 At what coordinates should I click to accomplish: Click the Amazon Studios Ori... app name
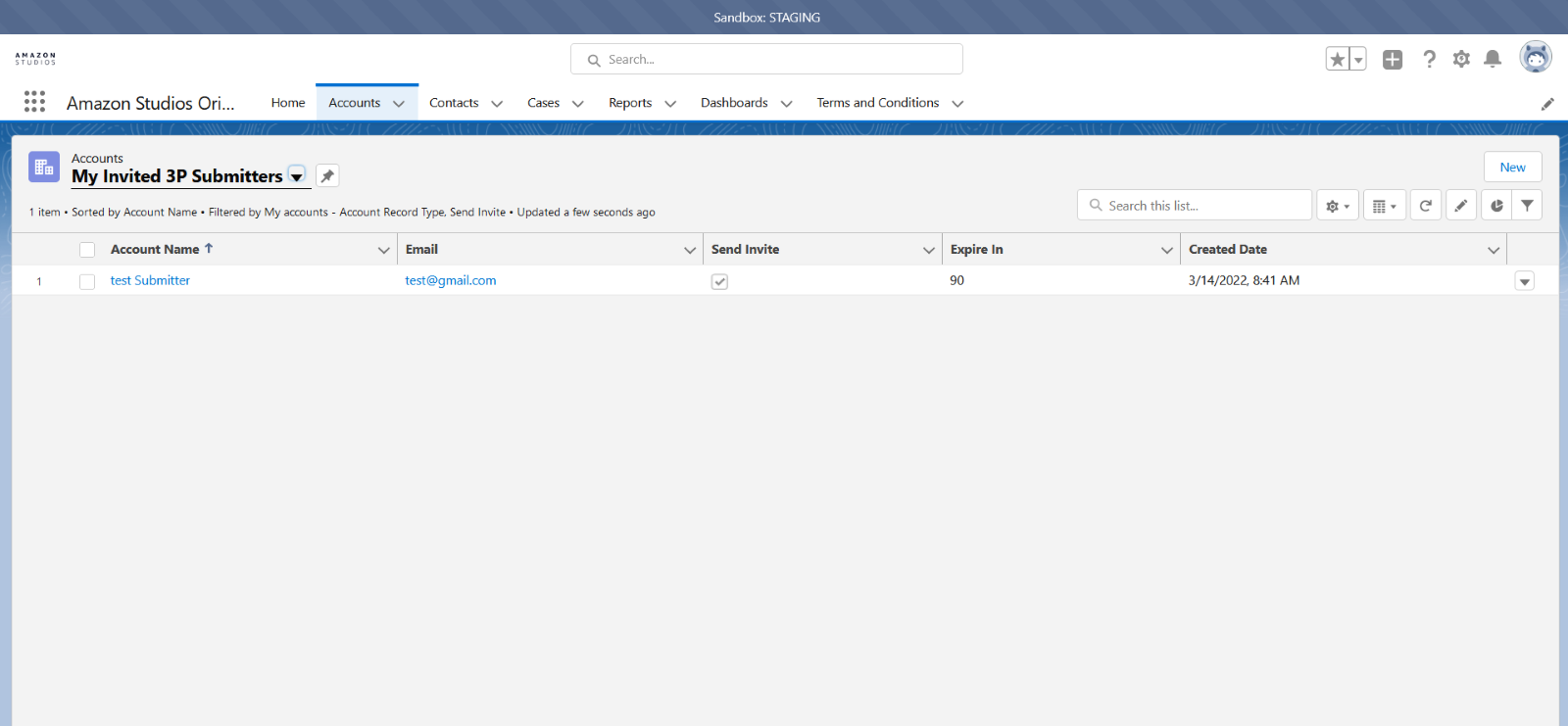click(151, 103)
